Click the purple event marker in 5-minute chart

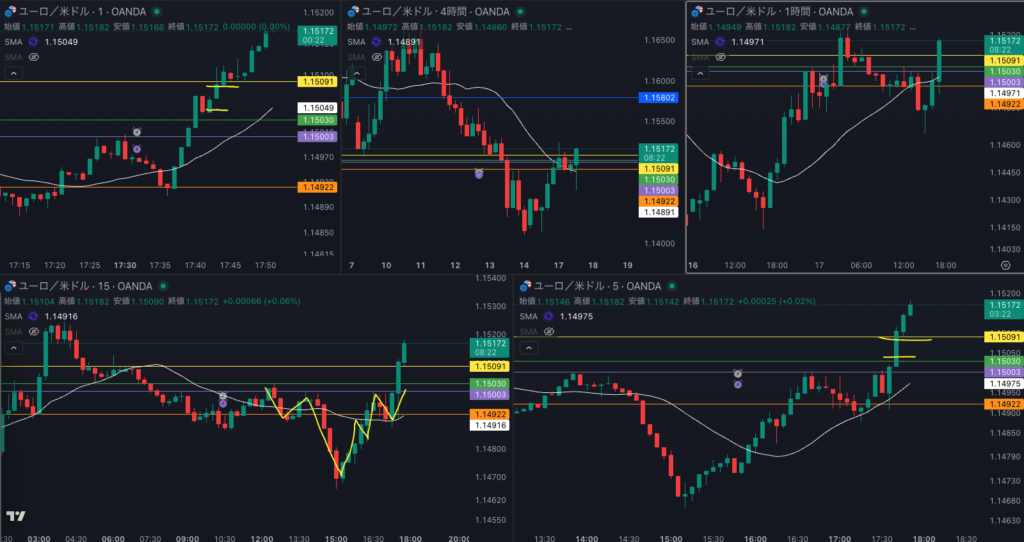737,384
